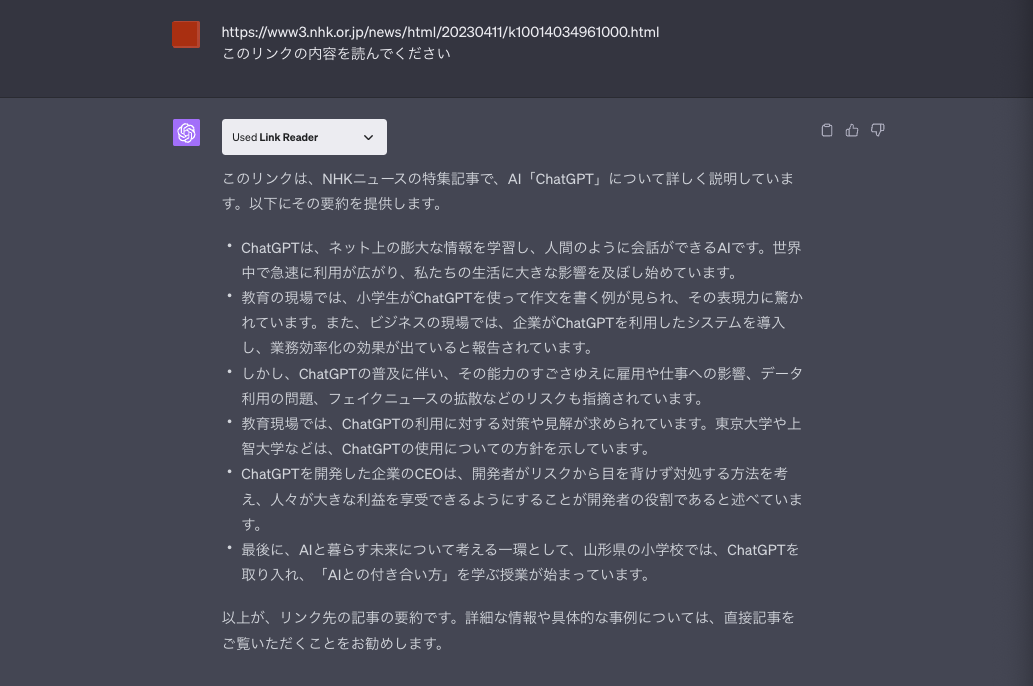The height and width of the screenshot is (686, 1033).
Task: Click the ChatGPT logo avatar
Action: click(x=186, y=132)
